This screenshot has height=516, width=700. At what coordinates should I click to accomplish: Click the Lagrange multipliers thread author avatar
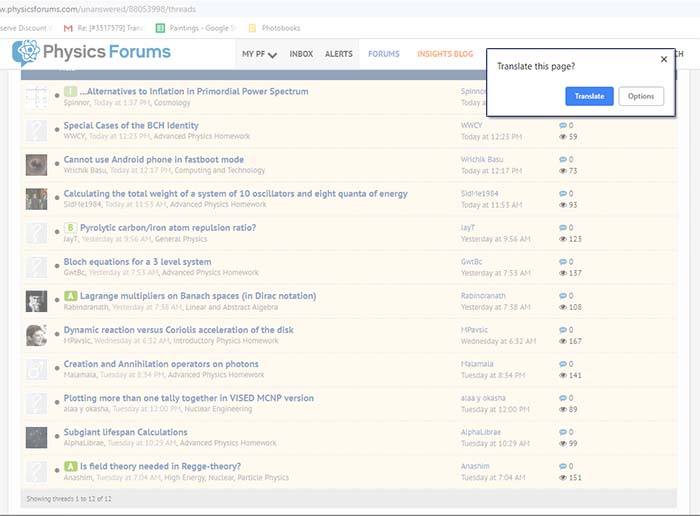pos(36,301)
